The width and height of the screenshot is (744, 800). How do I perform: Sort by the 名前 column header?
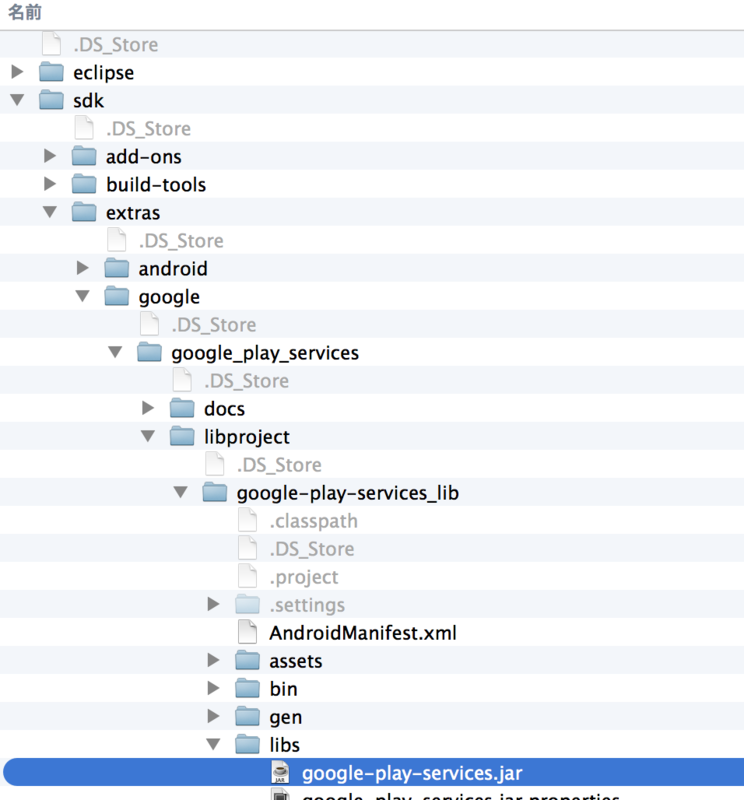tap(24, 12)
